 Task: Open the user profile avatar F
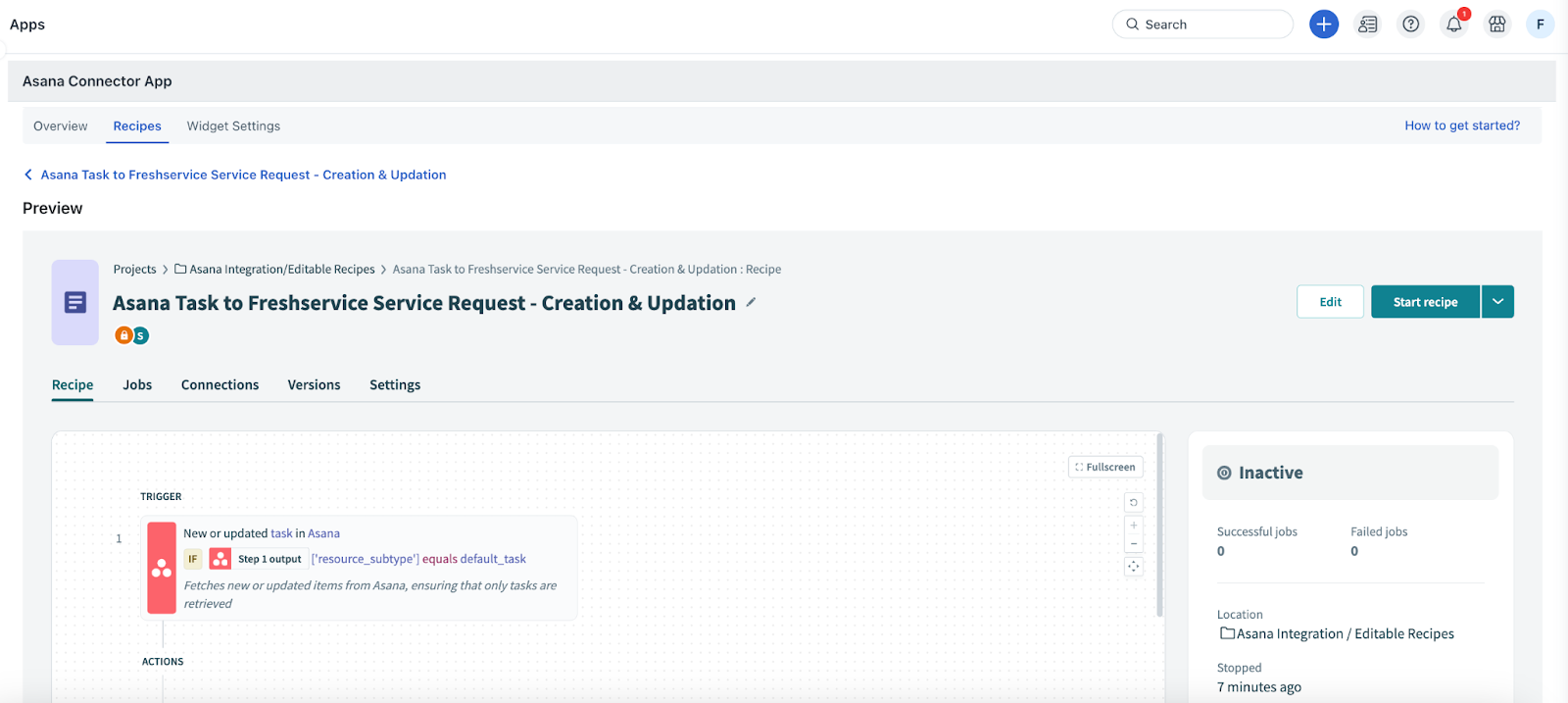point(1540,25)
